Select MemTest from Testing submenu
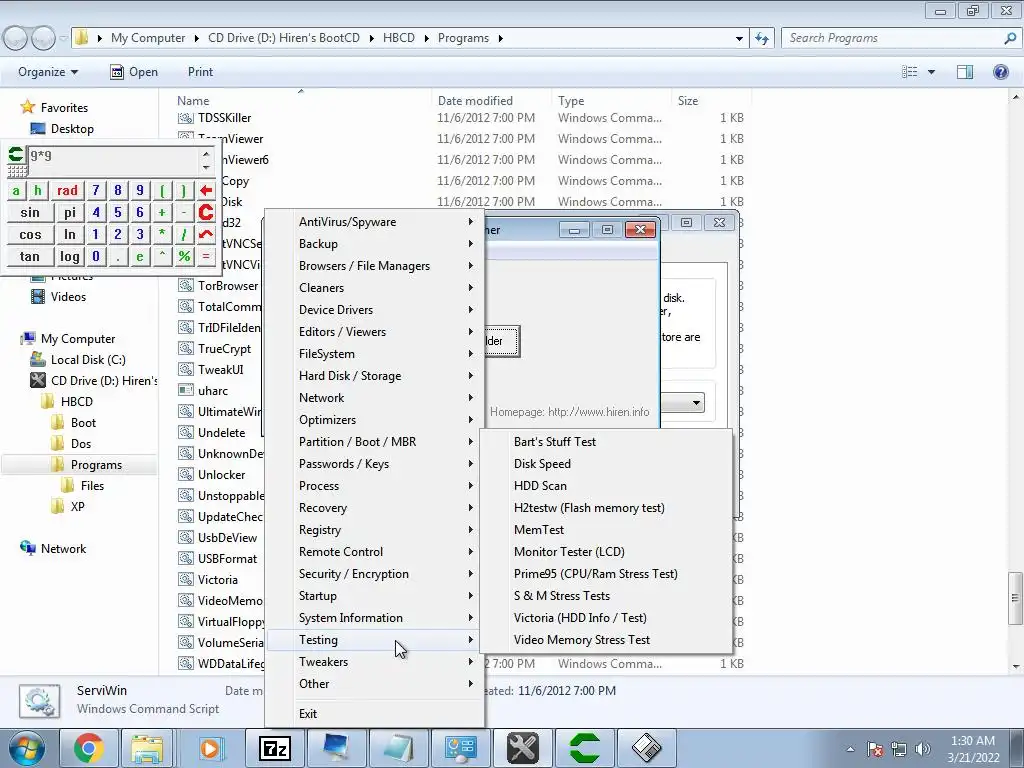Viewport: 1024px width, 768px height. pos(606,530)
